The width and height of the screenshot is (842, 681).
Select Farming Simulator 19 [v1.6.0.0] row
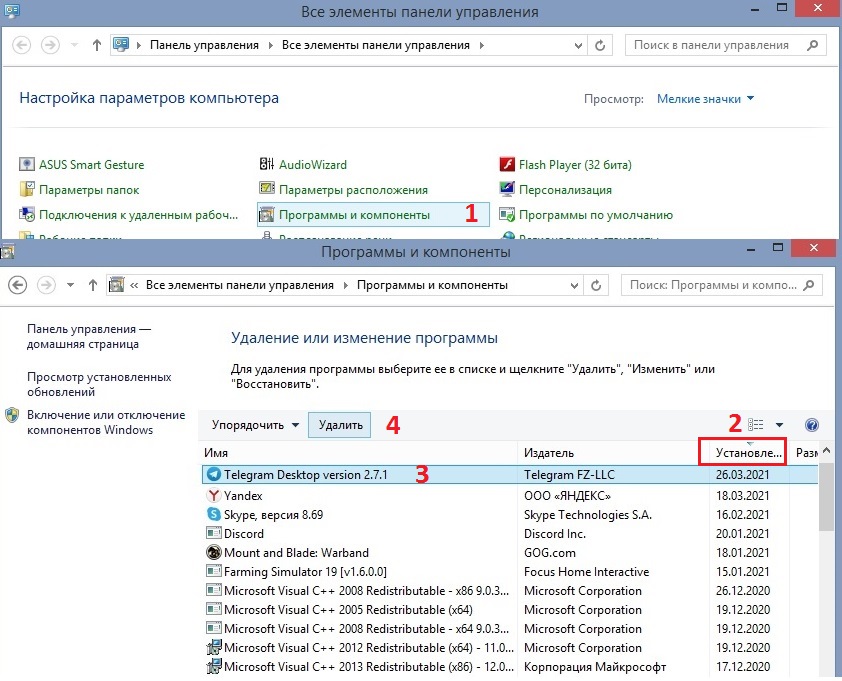click(510, 571)
